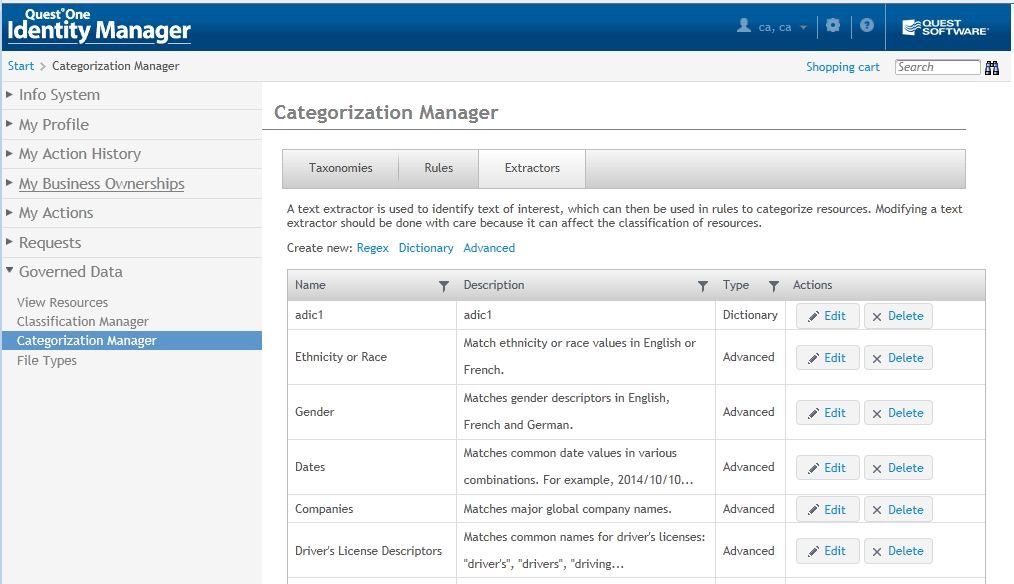This screenshot has height=584, width=1014.
Task: Click into the Search input field
Action: 937,67
